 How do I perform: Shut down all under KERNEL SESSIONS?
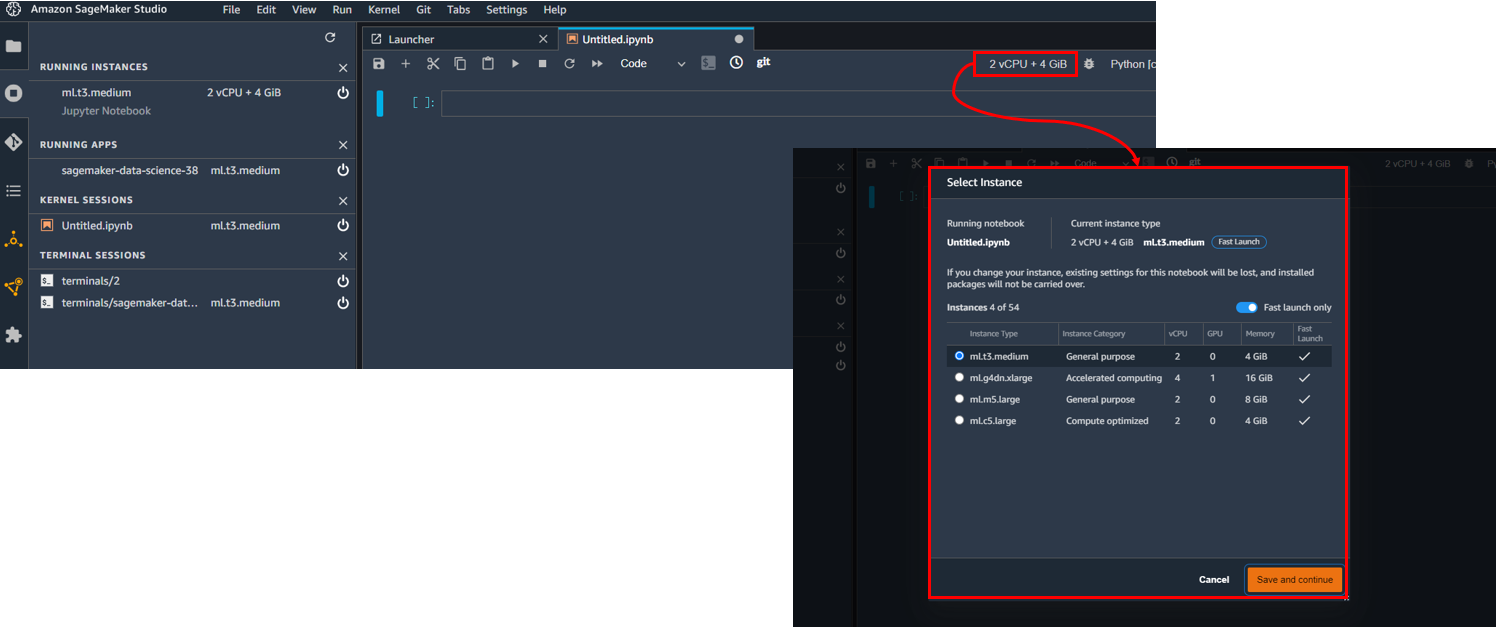[x=343, y=200]
